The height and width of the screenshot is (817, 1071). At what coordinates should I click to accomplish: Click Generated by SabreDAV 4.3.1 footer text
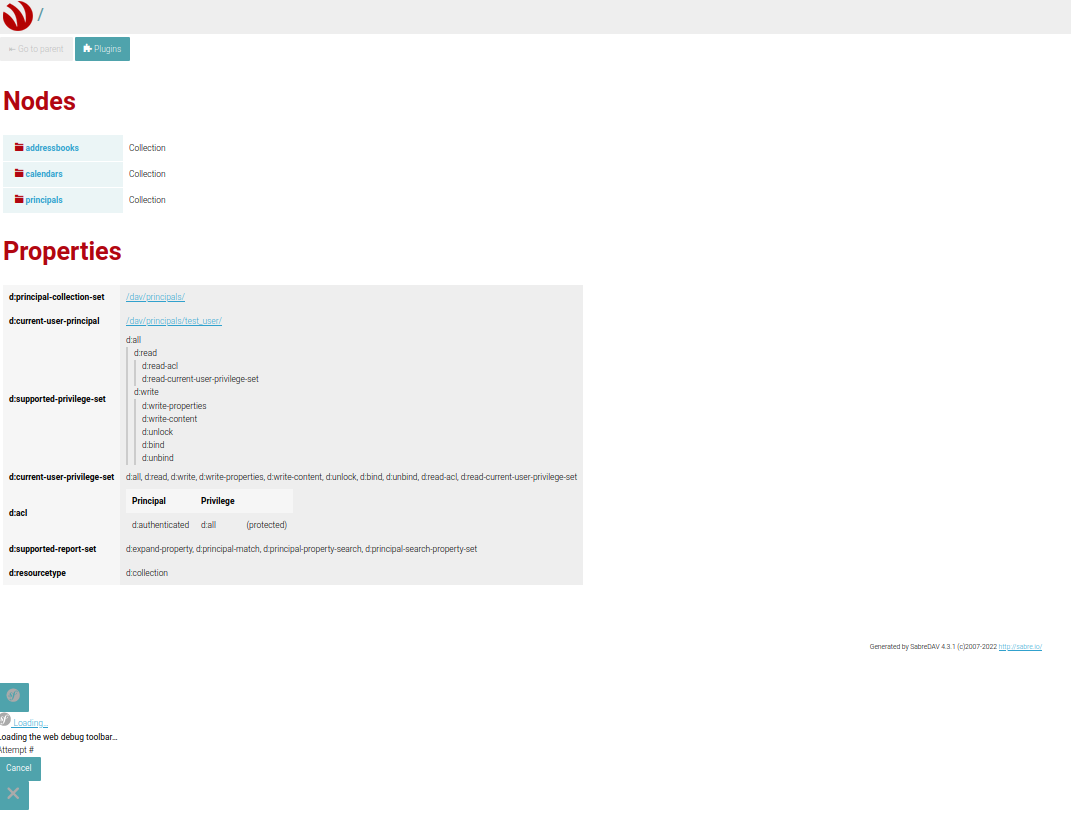point(933,647)
